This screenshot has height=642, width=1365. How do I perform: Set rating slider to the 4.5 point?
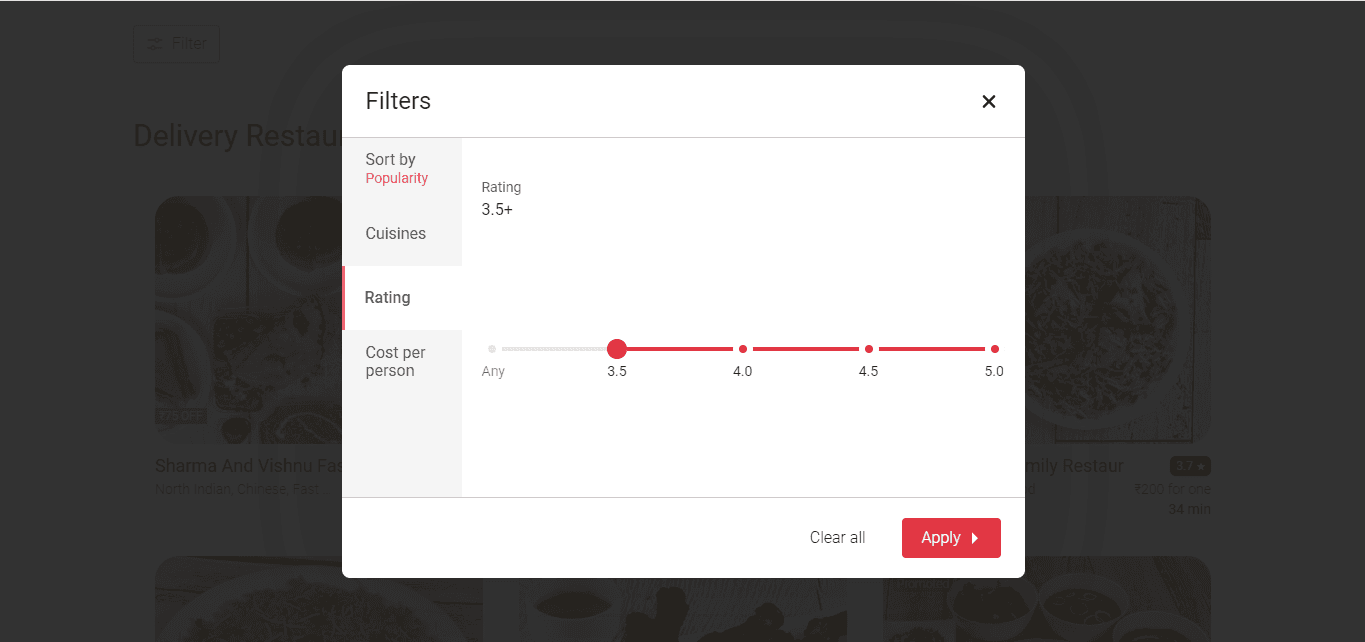tap(869, 349)
